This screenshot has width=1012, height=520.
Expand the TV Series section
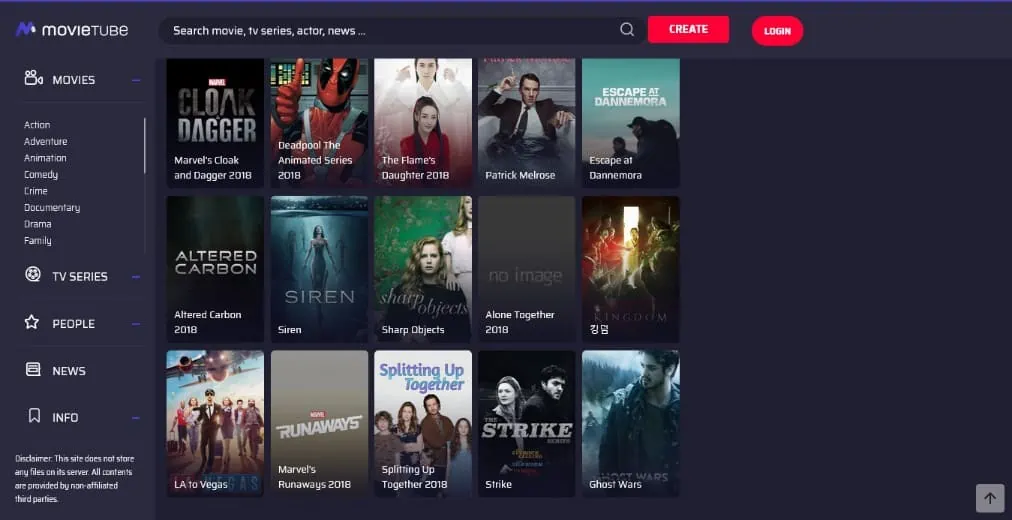[x=136, y=277]
